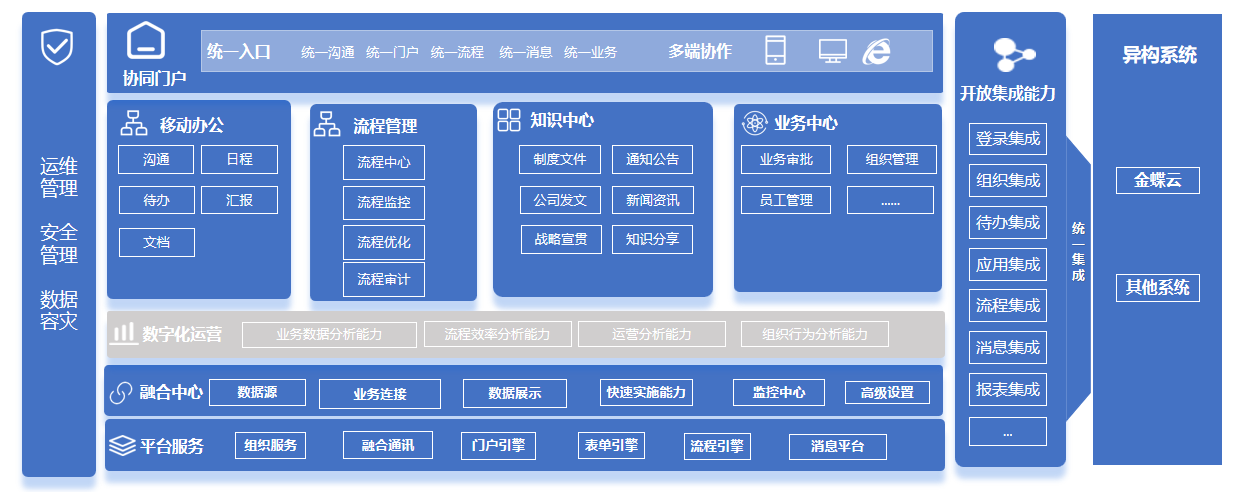This screenshot has width=1240, height=492.
Task: Click the 数字化运营 bar chart icon
Action: coord(123,333)
